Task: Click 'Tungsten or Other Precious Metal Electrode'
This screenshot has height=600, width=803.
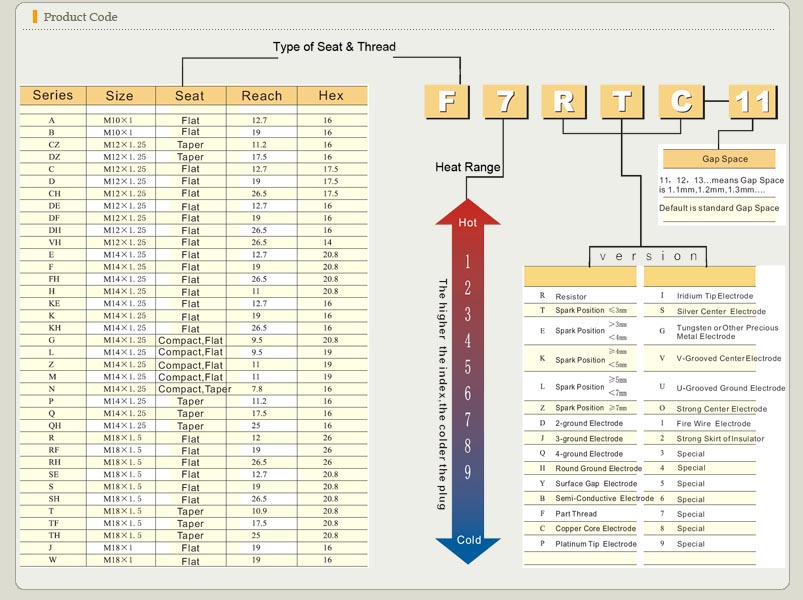Action: coord(727,332)
